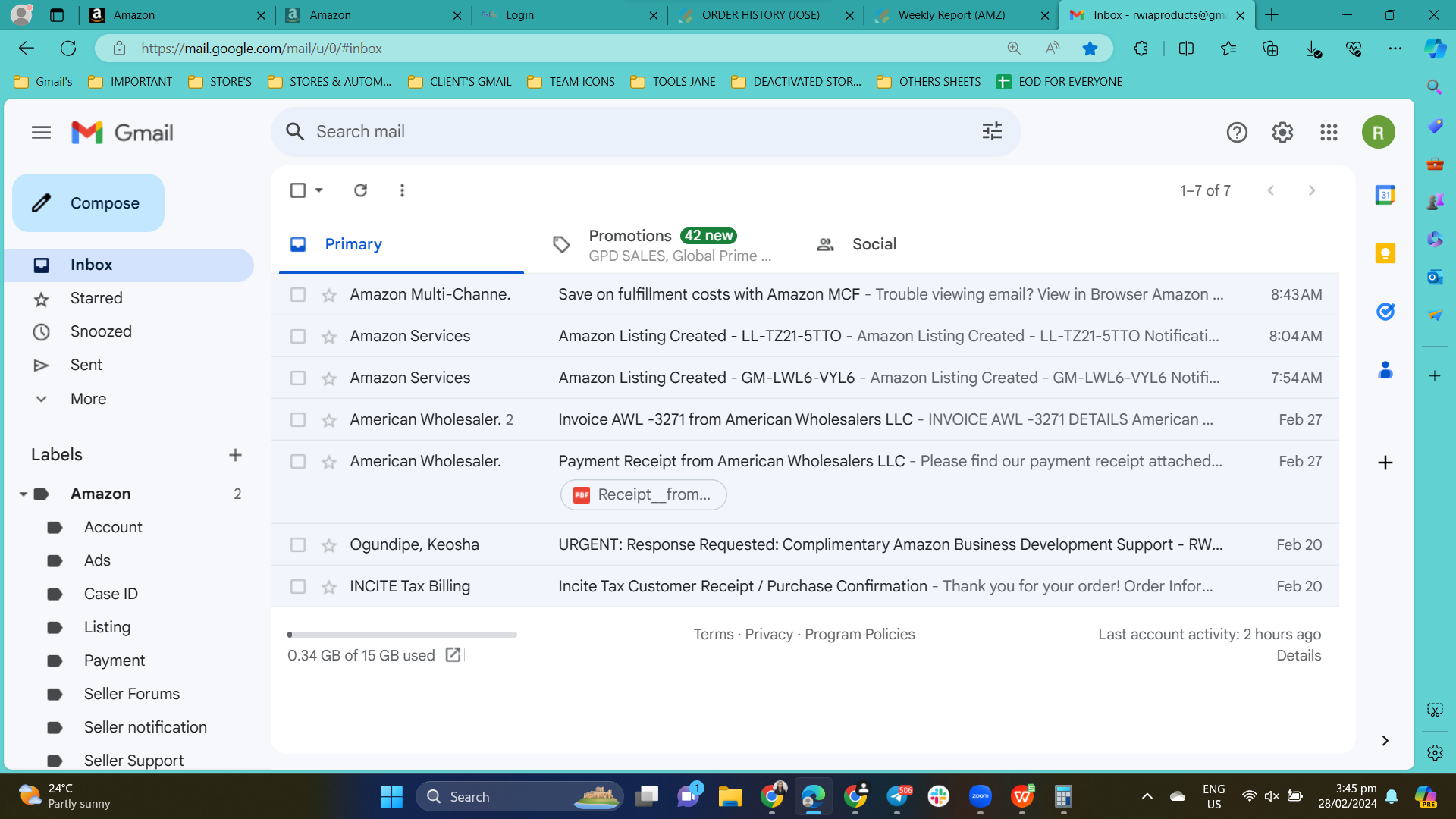Show side panel chevron at bottom right
The width and height of the screenshot is (1456, 819).
[x=1385, y=741]
